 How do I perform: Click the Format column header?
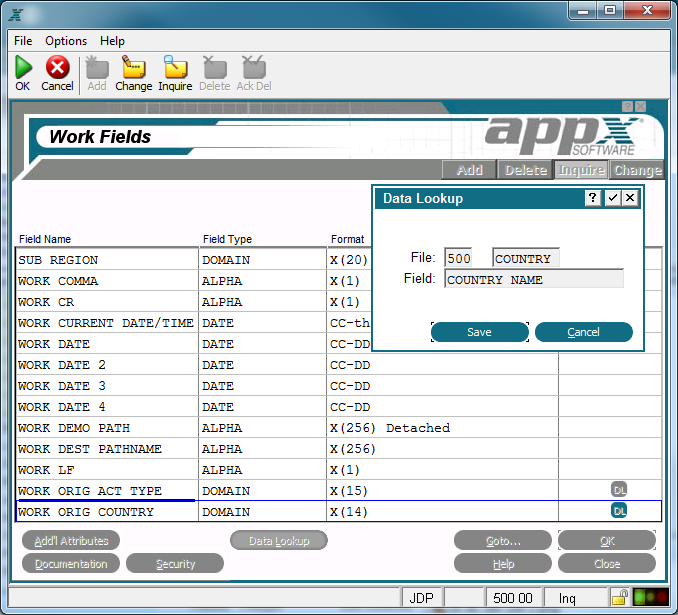348,239
